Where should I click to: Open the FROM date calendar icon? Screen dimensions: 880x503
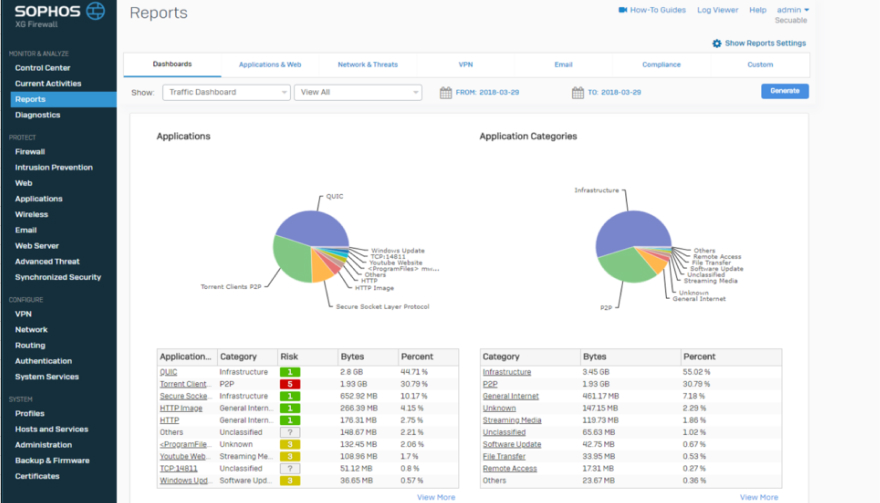(x=446, y=92)
